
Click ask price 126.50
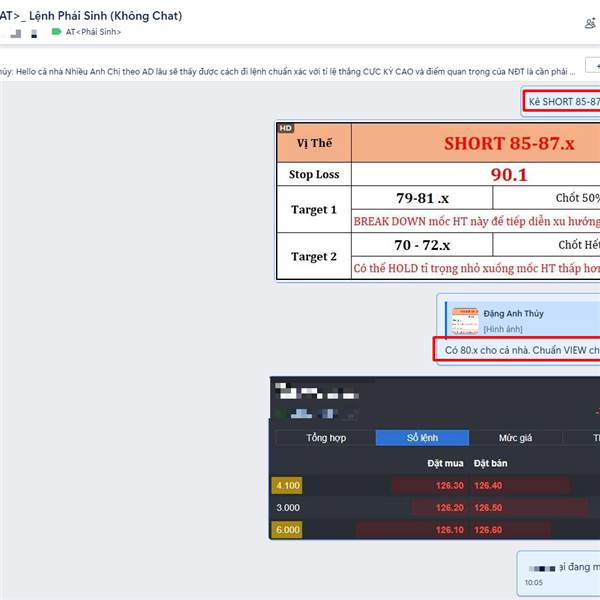tap(488, 508)
